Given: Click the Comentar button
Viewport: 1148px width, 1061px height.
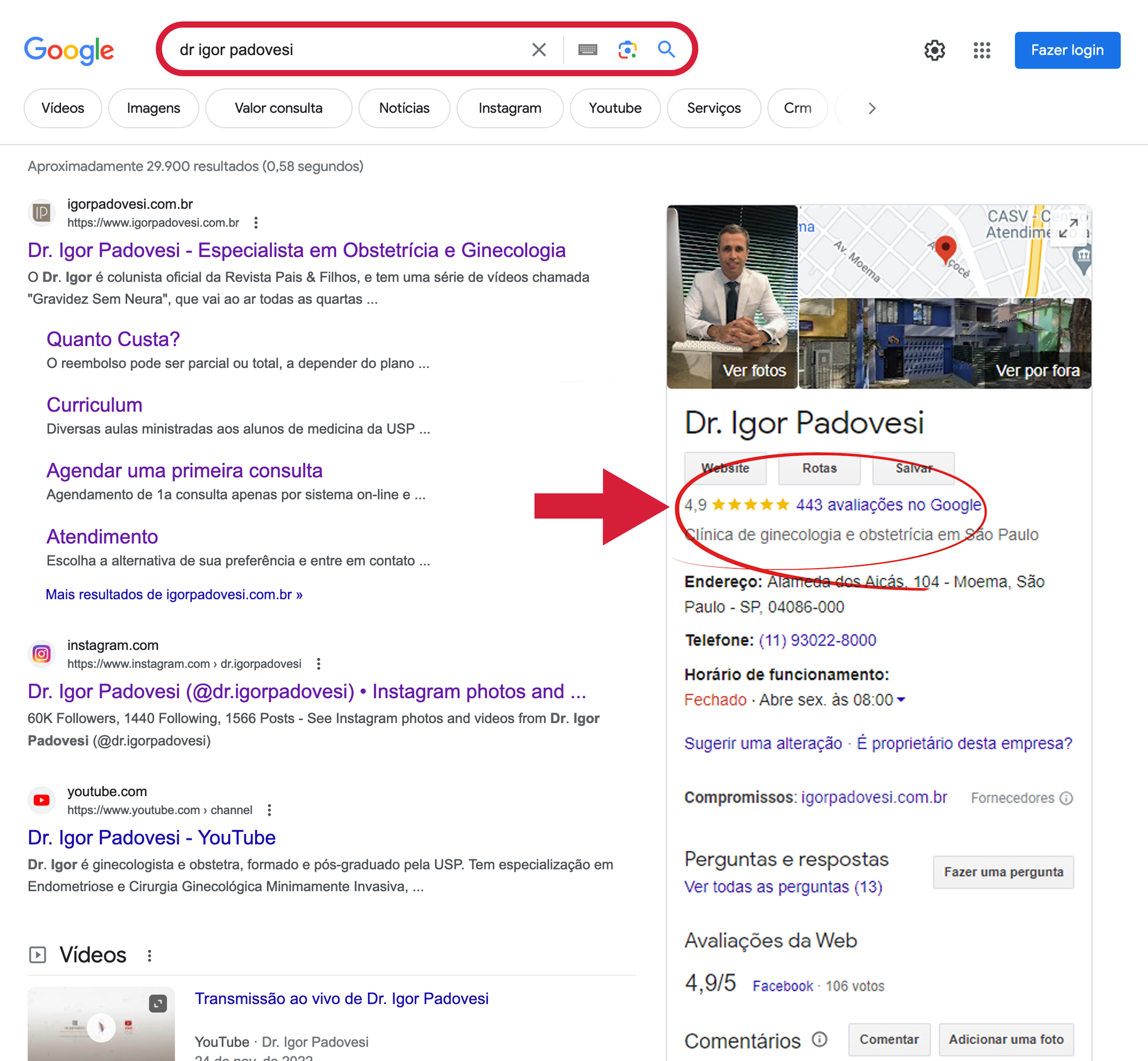Looking at the screenshot, I should (889, 1039).
